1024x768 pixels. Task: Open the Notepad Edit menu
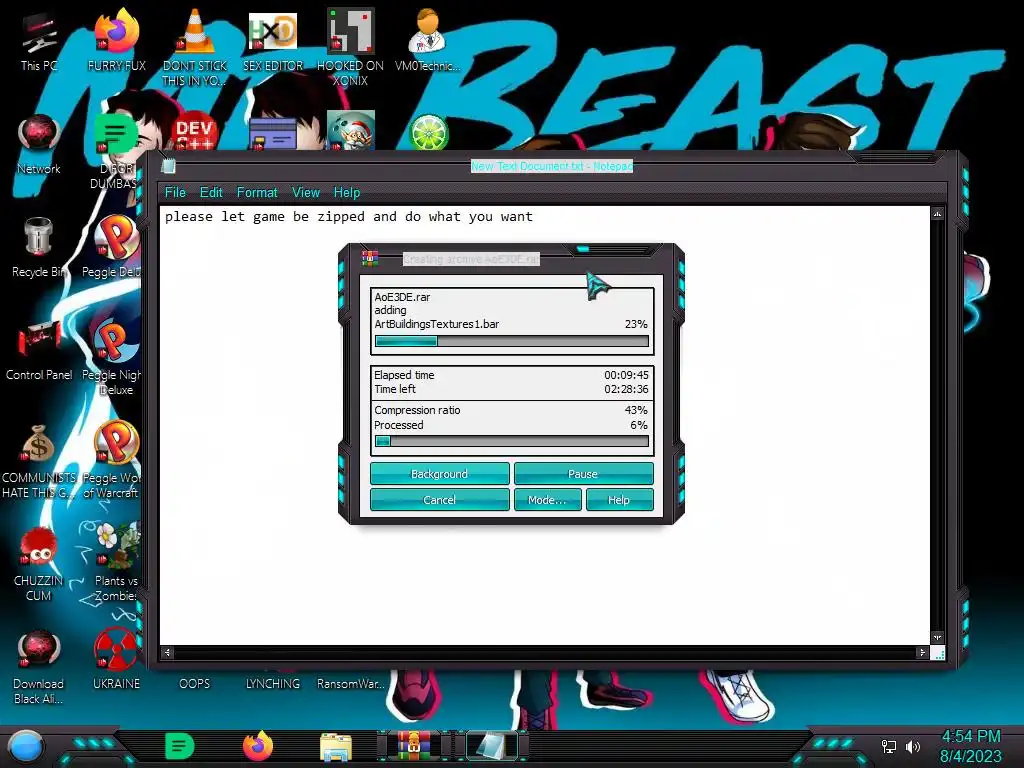211,193
